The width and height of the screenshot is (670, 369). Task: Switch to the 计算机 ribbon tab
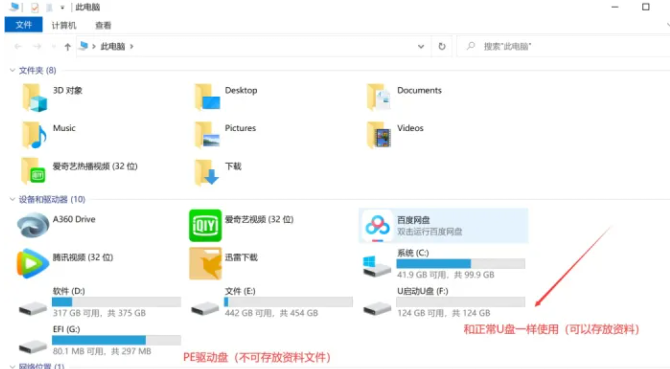pyautogui.click(x=64, y=25)
